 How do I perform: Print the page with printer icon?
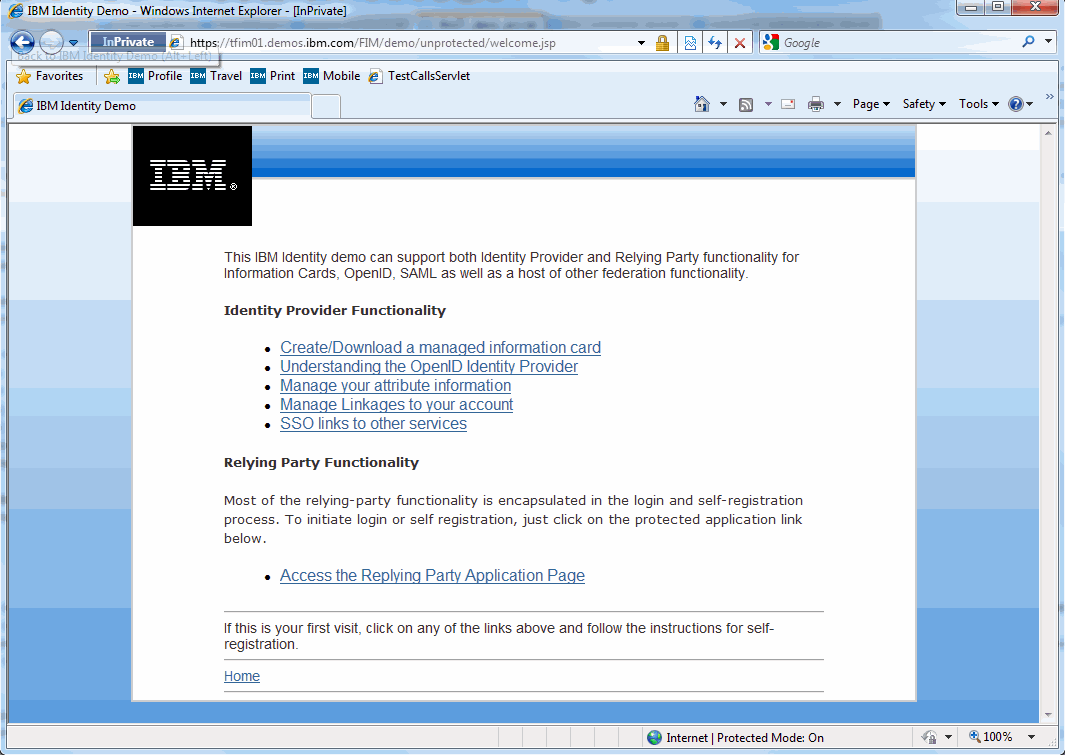(x=816, y=104)
